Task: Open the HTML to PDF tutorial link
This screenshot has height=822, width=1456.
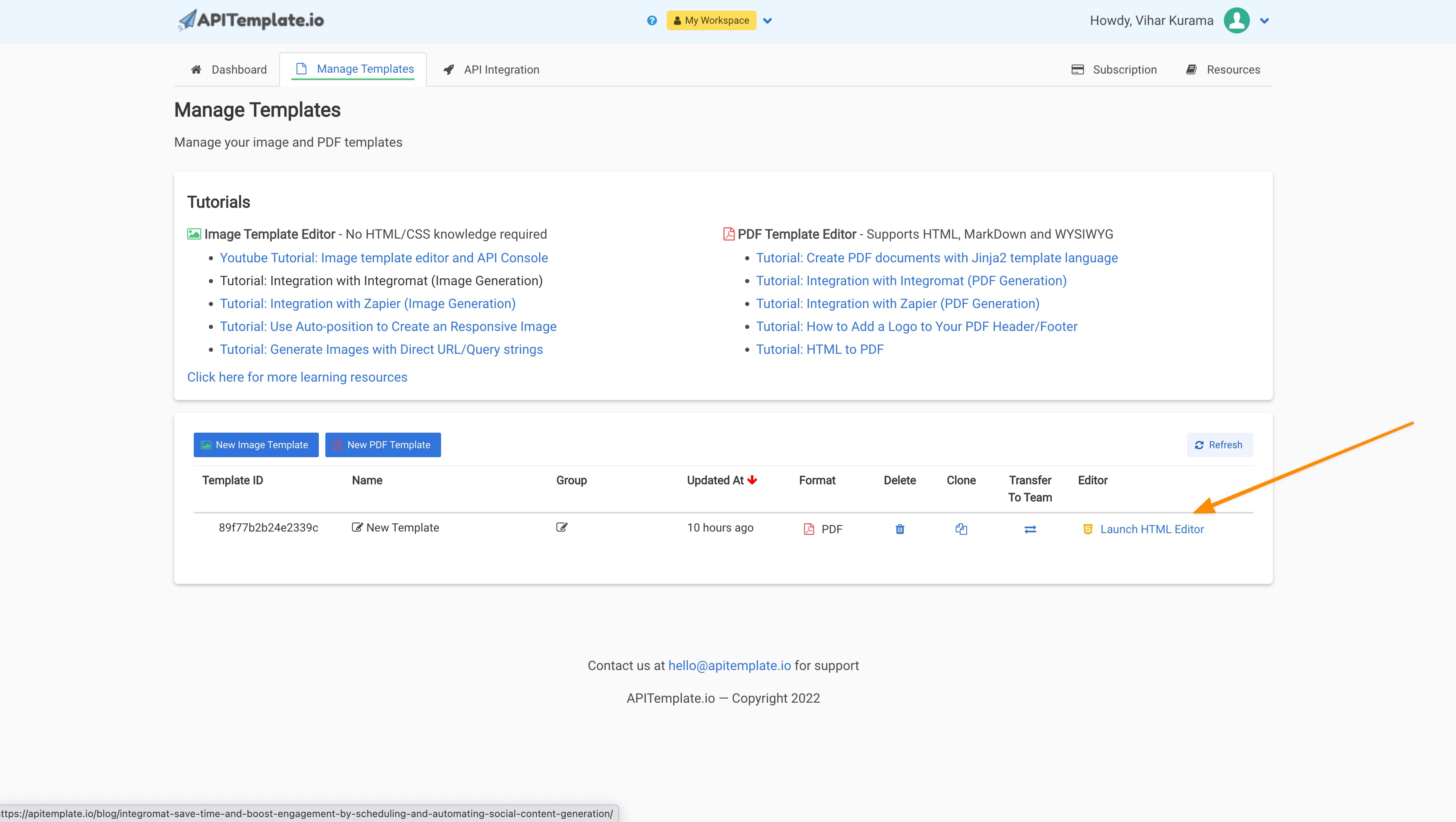Action: pyautogui.click(x=820, y=349)
